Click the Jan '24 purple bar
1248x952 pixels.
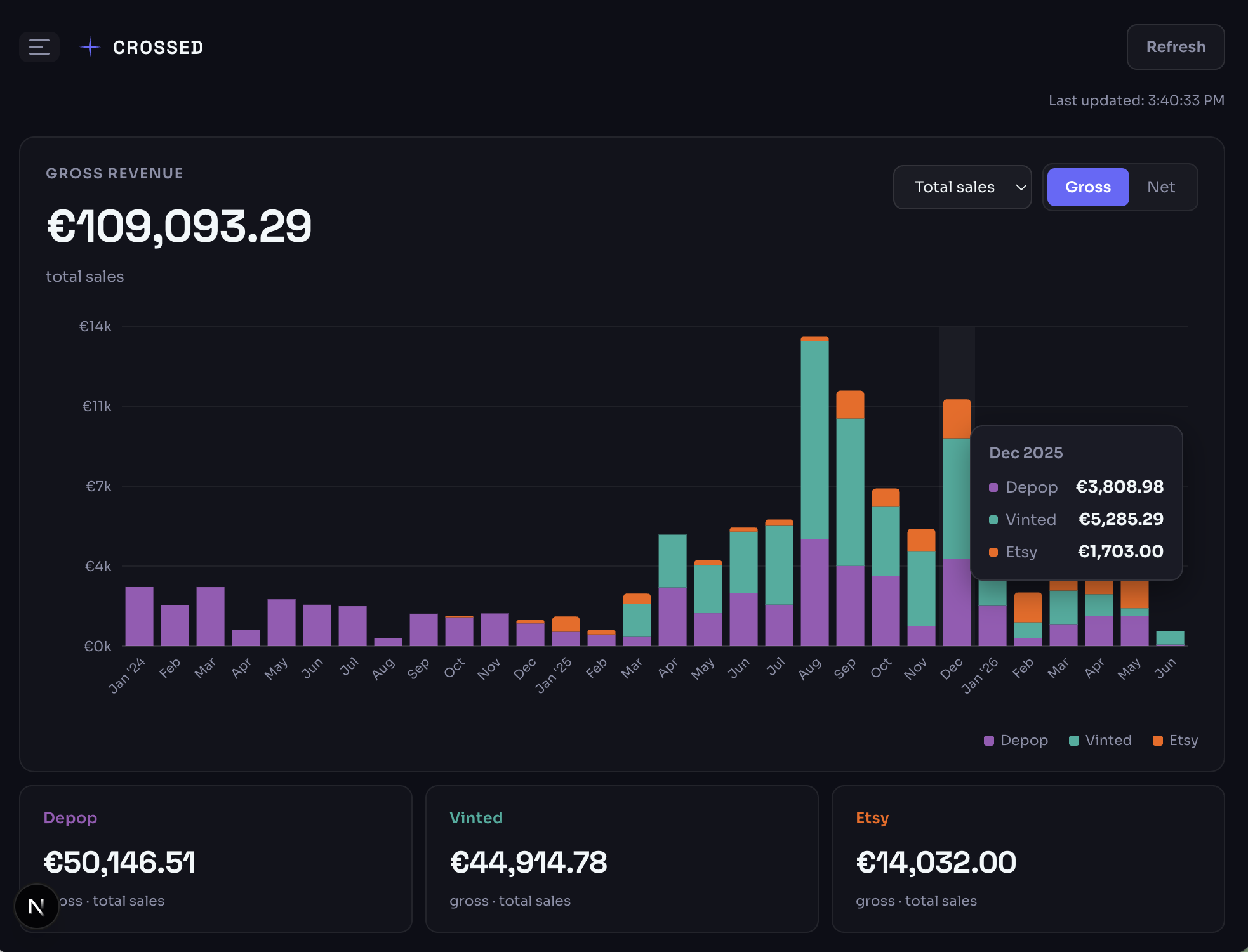coord(139,617)
